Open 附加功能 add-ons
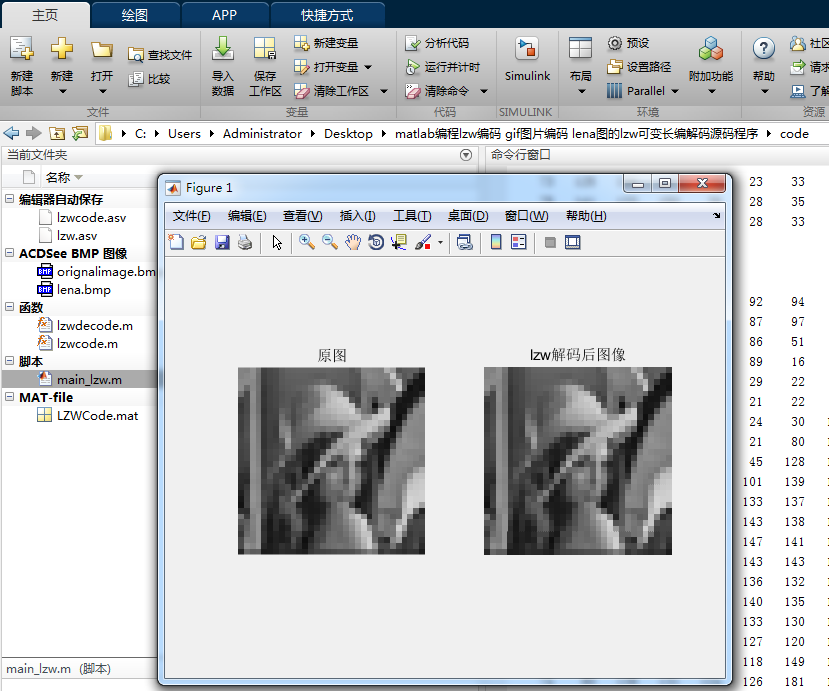 (x=711, y=66)
